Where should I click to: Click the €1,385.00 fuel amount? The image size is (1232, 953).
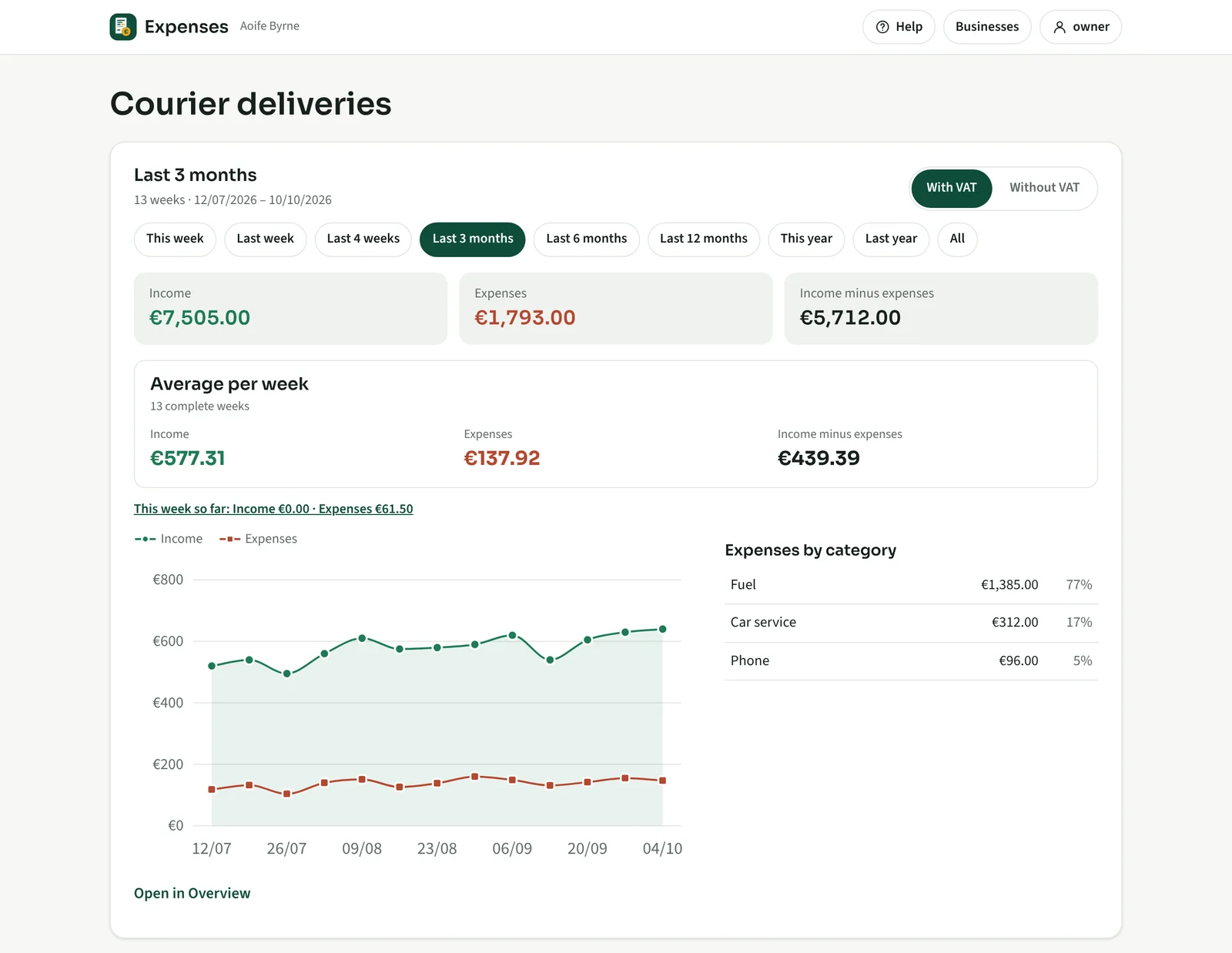(x=1009, y=585)
